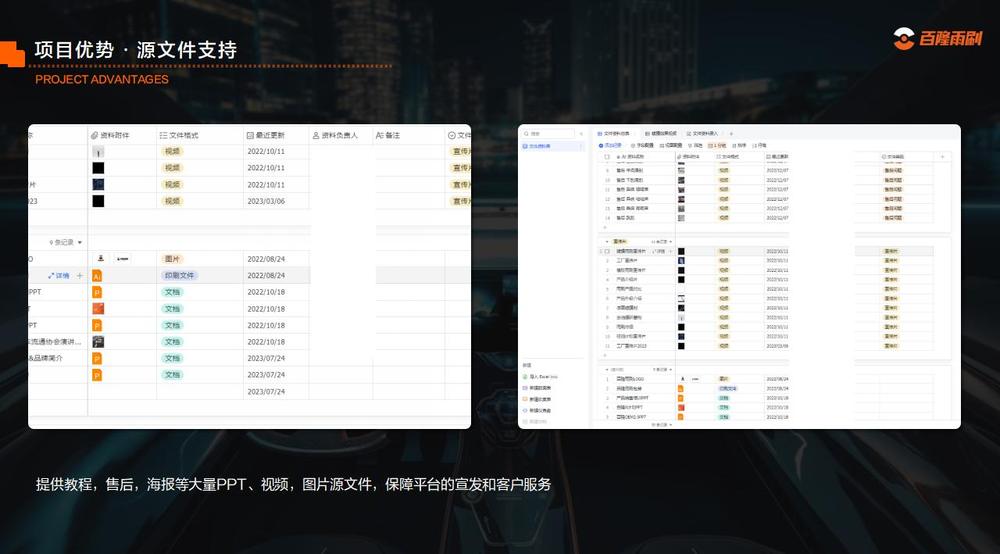Open the 文件资料总表 tab in right window
Viewport: 1000px width, 554px height.
[x=614, y=134]
